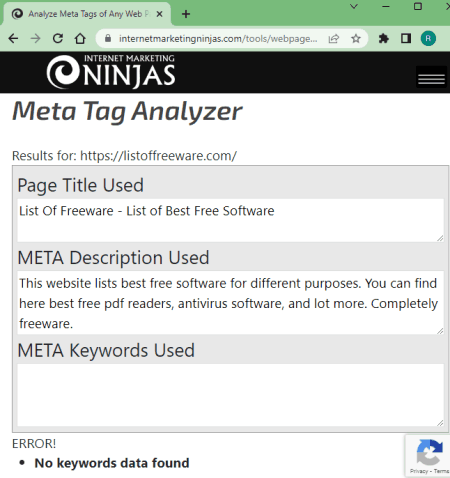Viewport: 450px width, 478px height.
Task: Click inside the META Description Used box
Action: pos(230,303)
